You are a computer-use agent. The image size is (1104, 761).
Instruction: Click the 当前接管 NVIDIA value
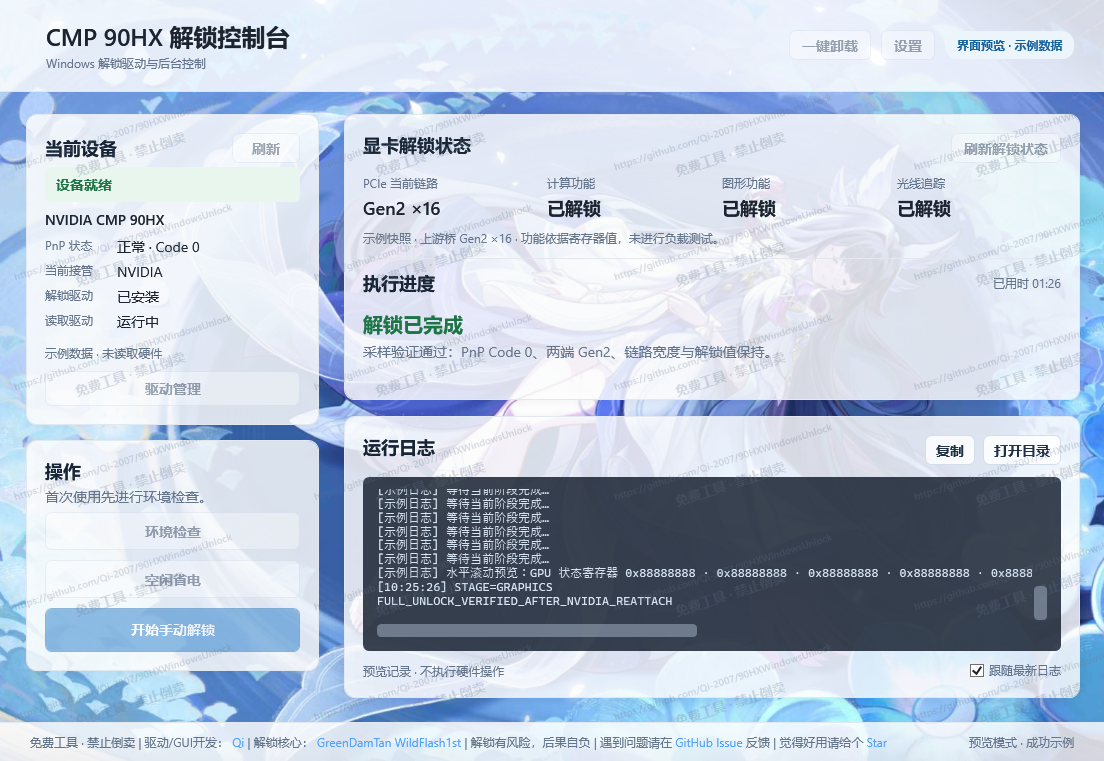click(x=139, y=272)
